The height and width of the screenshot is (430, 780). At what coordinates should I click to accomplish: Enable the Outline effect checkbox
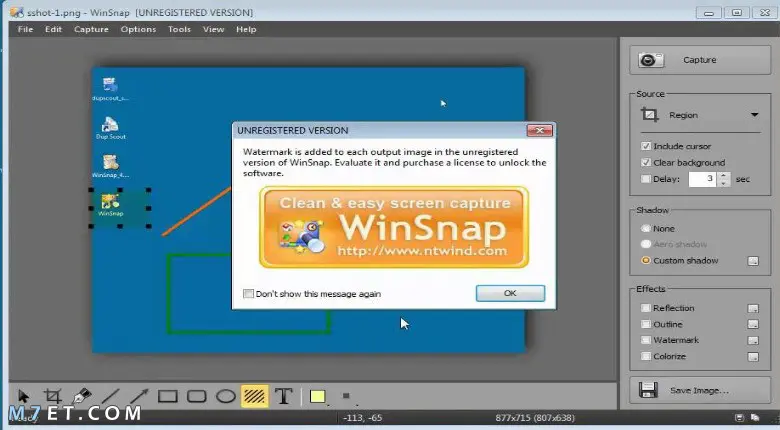[646, 324]
